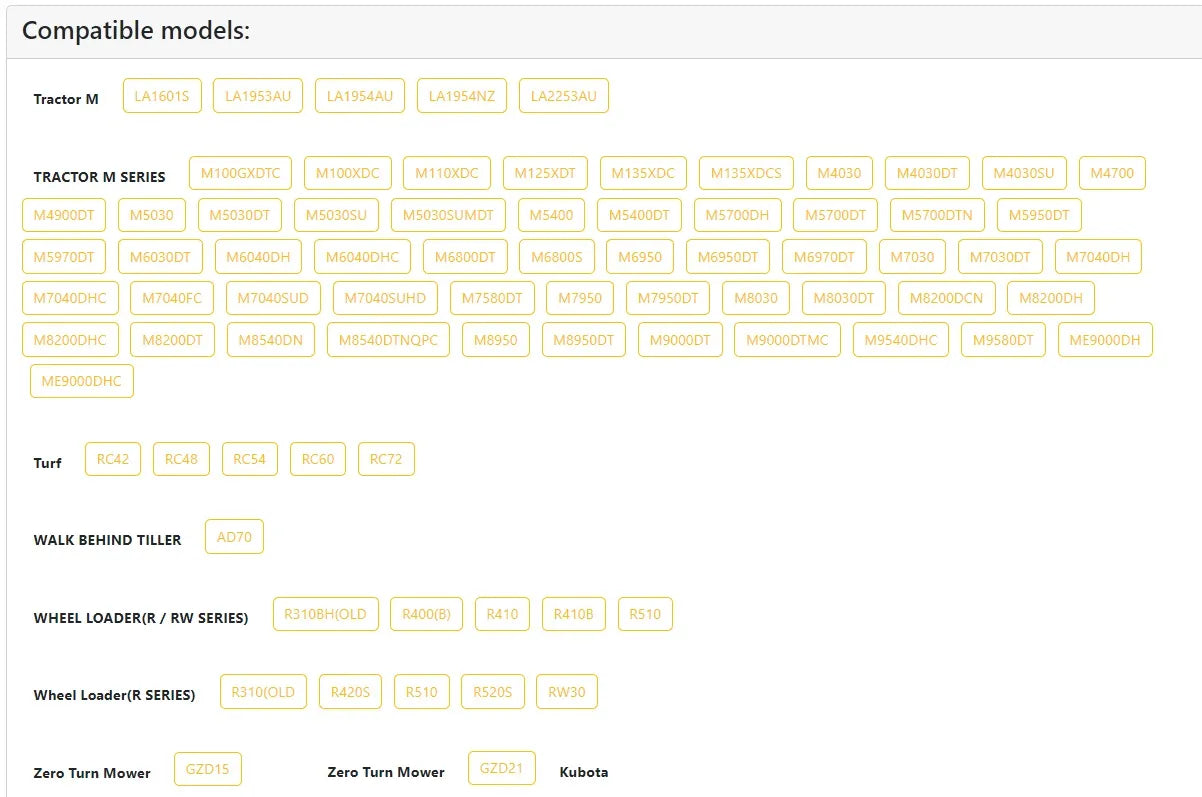1202x797 pixels.
Task: Click the 'TRACTOR M SERIES' category label
Action: pyautogui.click(x=99, y=177)
